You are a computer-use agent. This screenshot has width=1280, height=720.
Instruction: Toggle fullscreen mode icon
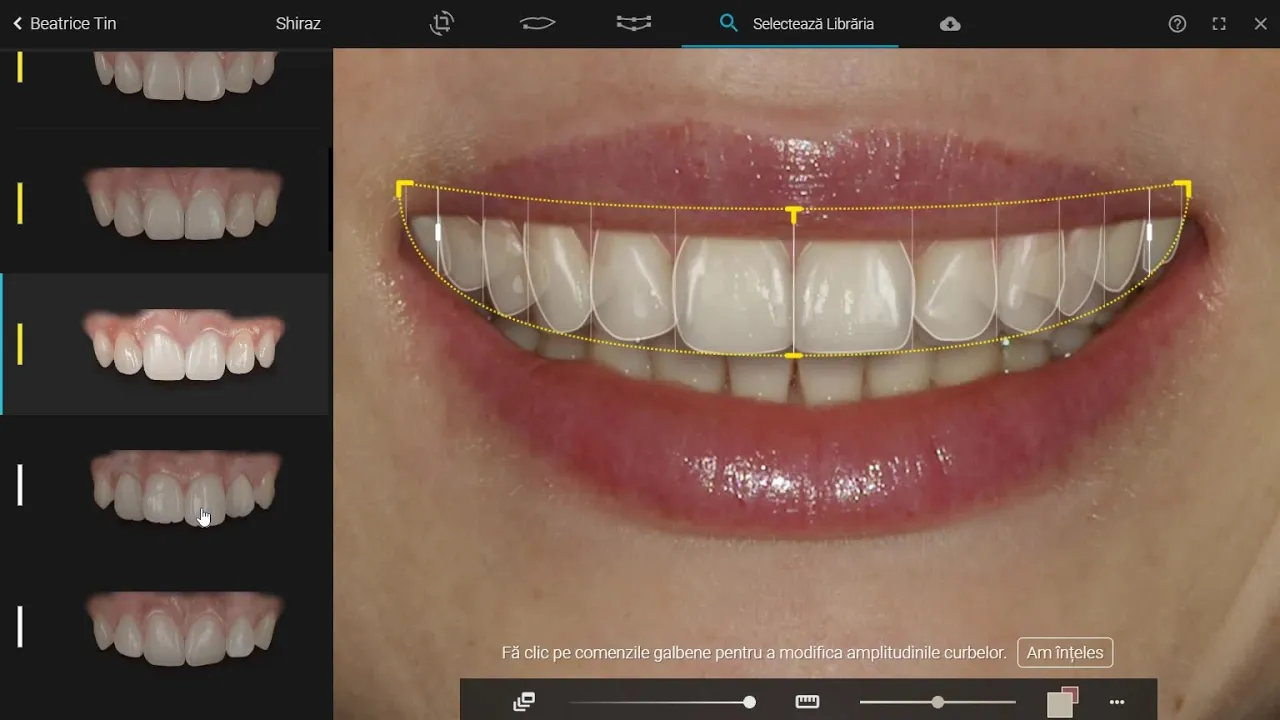(x=1219, y=24)
